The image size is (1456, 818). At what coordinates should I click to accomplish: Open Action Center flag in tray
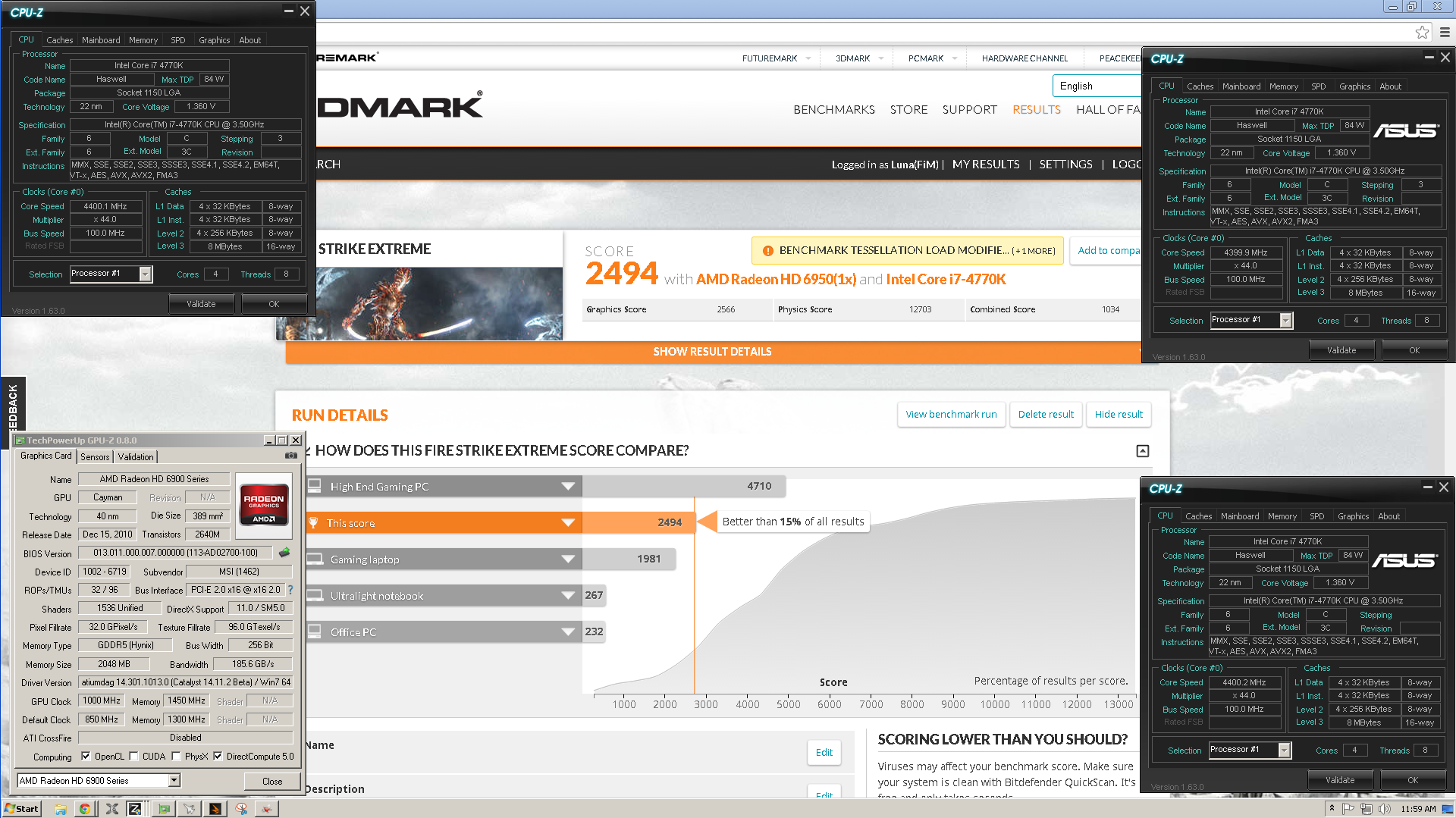[1348, 809]
